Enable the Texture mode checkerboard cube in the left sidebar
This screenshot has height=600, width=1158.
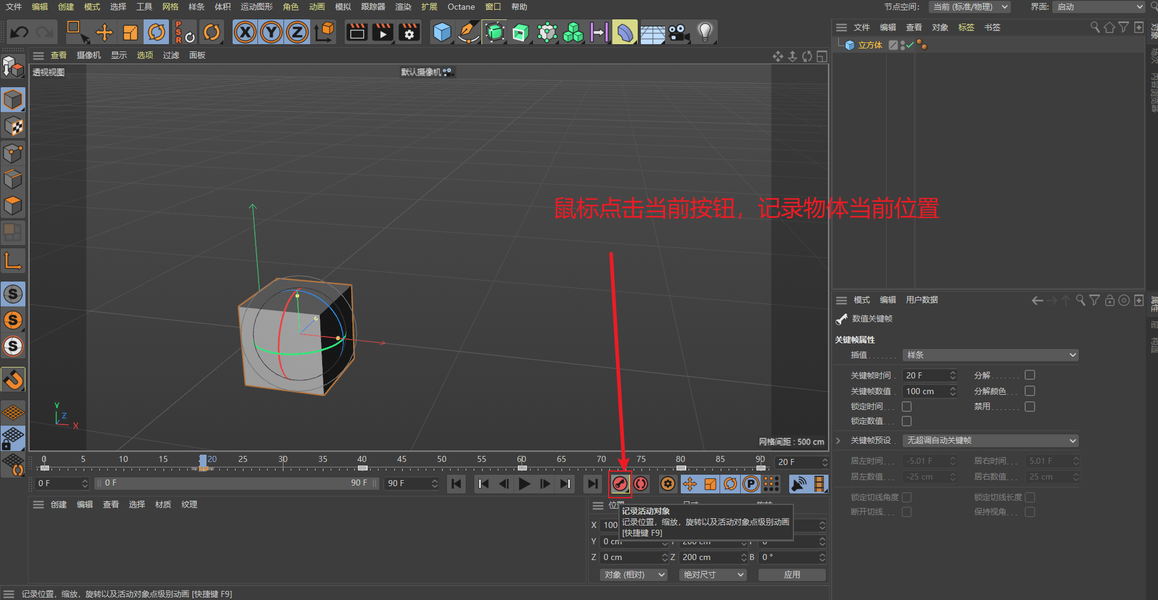coord(13,126)
